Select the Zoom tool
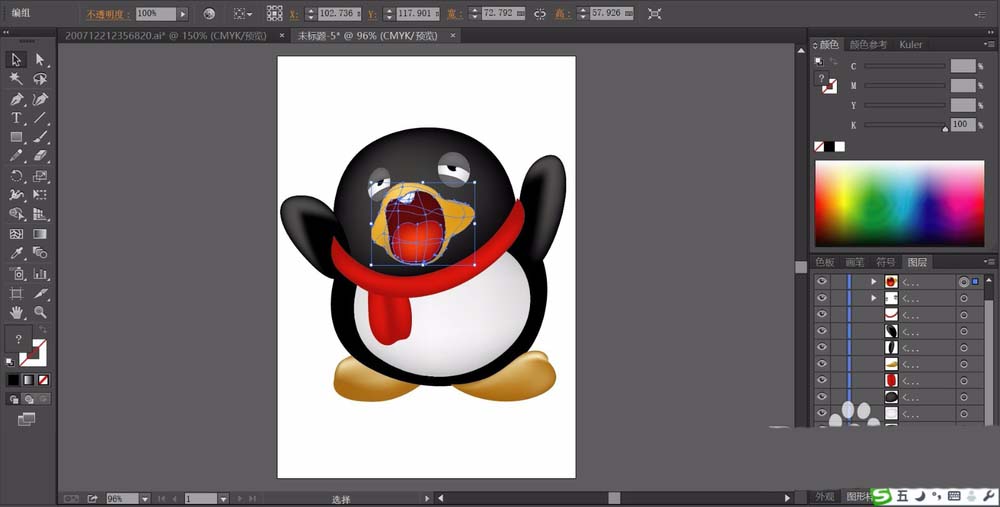 point(40,312)
